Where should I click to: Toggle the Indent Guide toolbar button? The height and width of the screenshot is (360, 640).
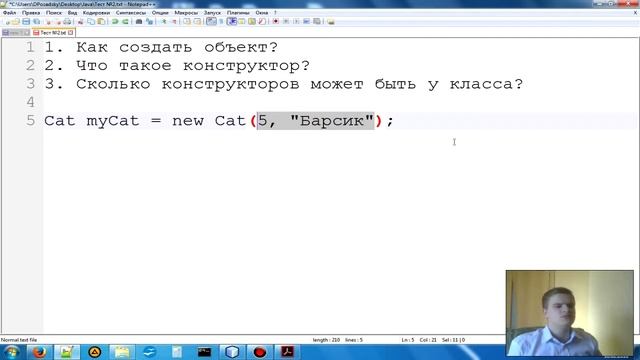point(231,21)
